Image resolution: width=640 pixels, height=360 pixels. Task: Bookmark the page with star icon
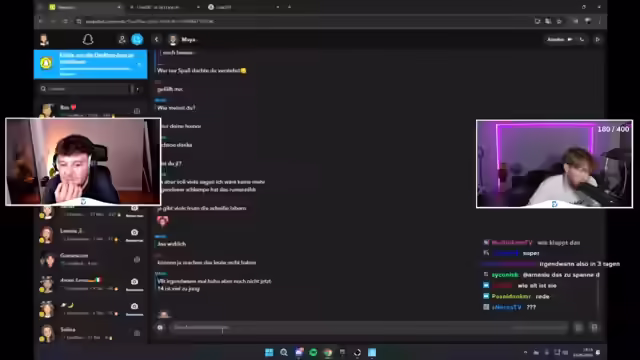click(x=560, y=21)
